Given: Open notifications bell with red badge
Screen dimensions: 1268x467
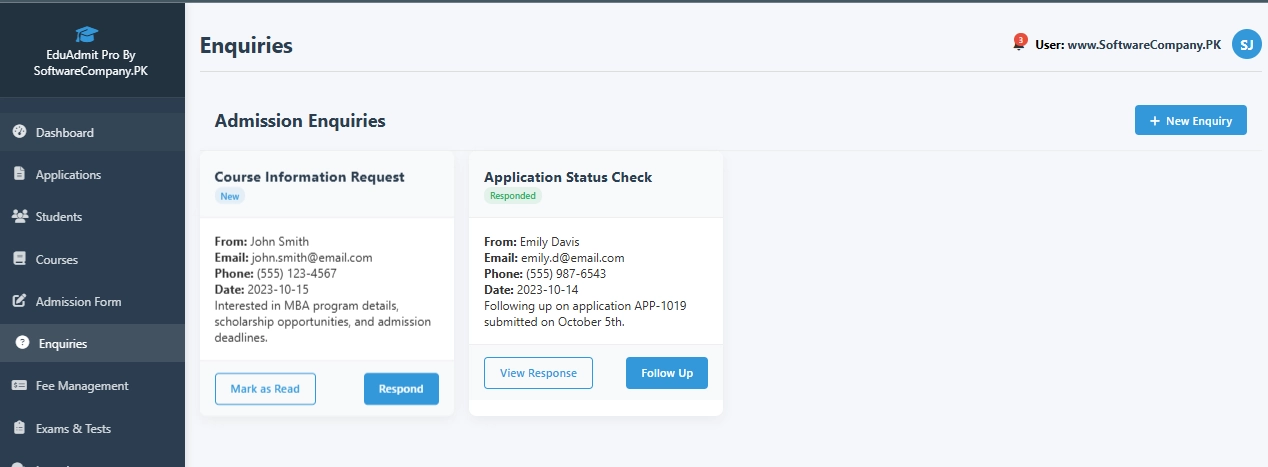Looking at the screenshot, I should (x=1019, y=44).
